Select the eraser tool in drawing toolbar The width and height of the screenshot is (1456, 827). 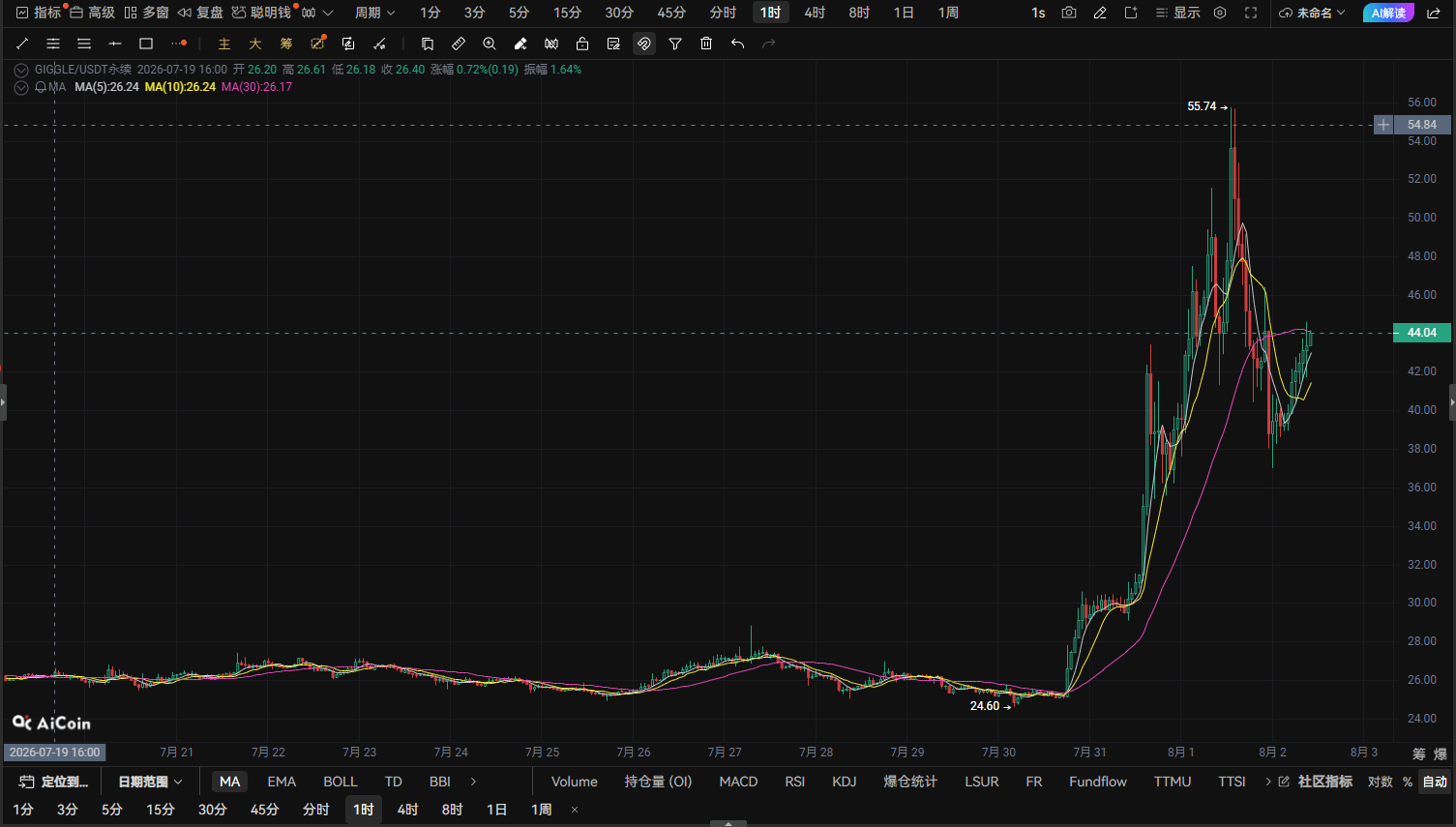(x=520, y=44)
